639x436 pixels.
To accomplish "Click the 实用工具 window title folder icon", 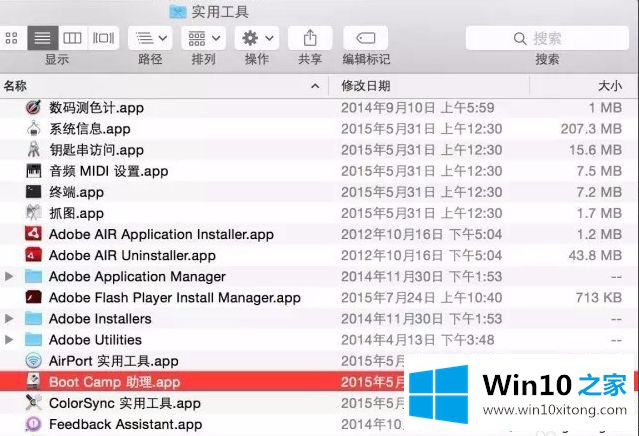I will click(x=178, y=11).
